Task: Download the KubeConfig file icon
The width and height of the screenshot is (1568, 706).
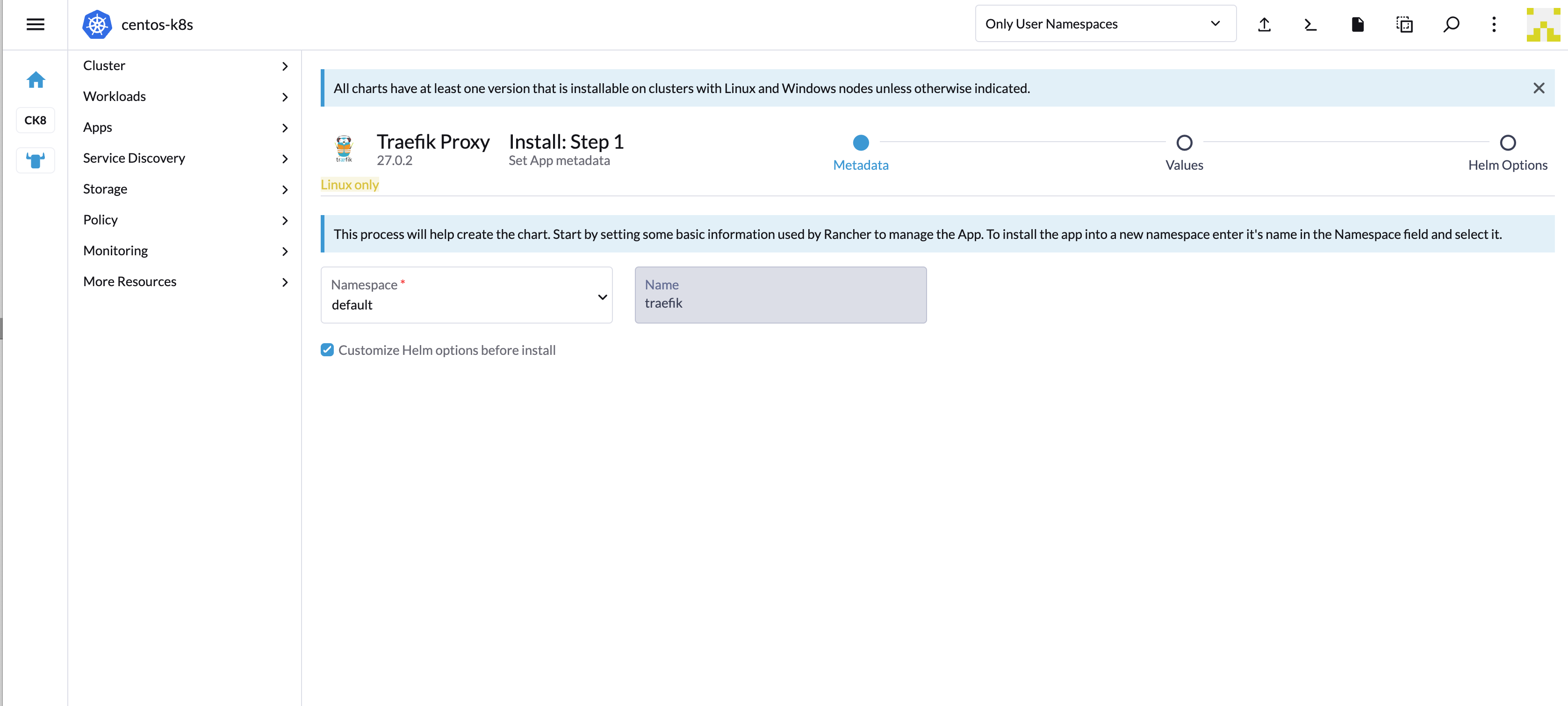Action: [1358, 24]
